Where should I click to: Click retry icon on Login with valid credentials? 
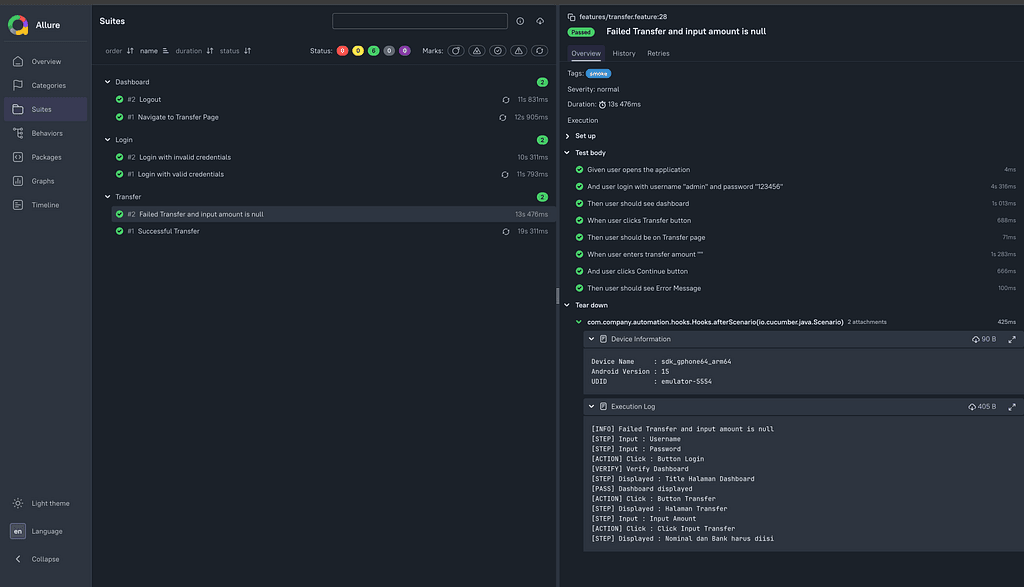point(505,174)
